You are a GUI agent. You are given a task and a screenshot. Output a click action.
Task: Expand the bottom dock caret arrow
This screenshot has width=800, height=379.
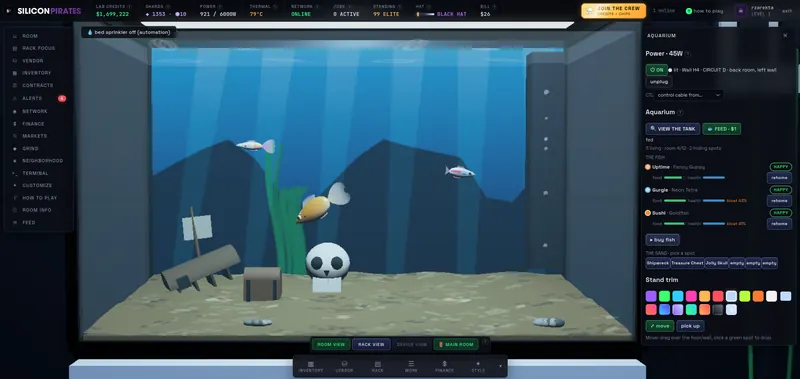(x=500, y=366)
